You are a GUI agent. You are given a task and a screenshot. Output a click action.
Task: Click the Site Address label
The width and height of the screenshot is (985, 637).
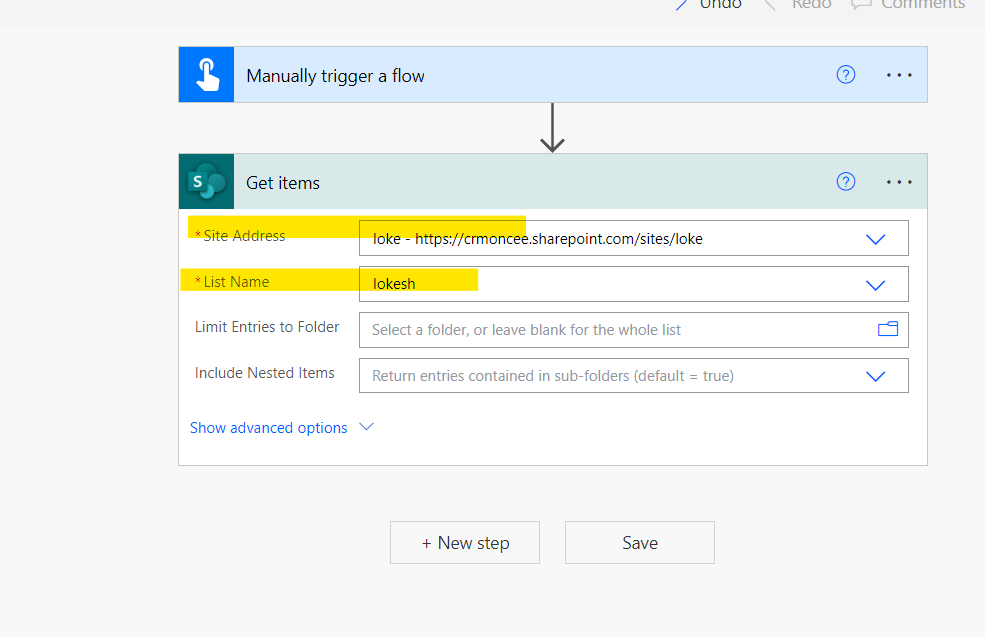(x=244, y=236)
